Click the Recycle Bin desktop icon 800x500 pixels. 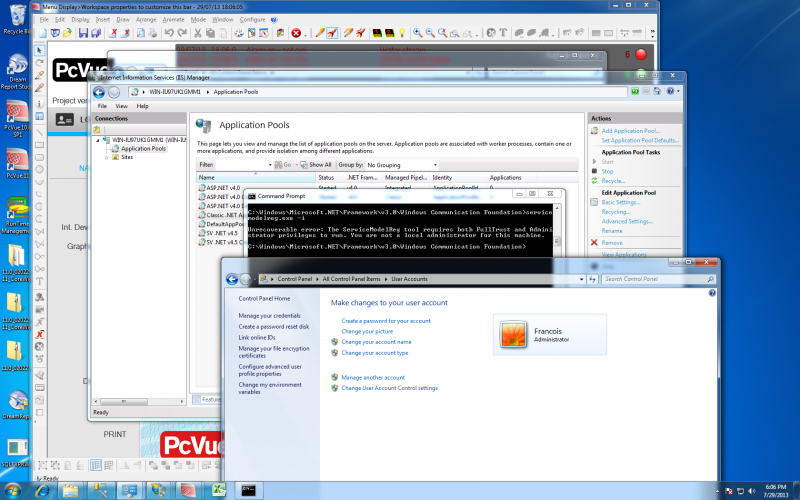click(x=17, y=19)
